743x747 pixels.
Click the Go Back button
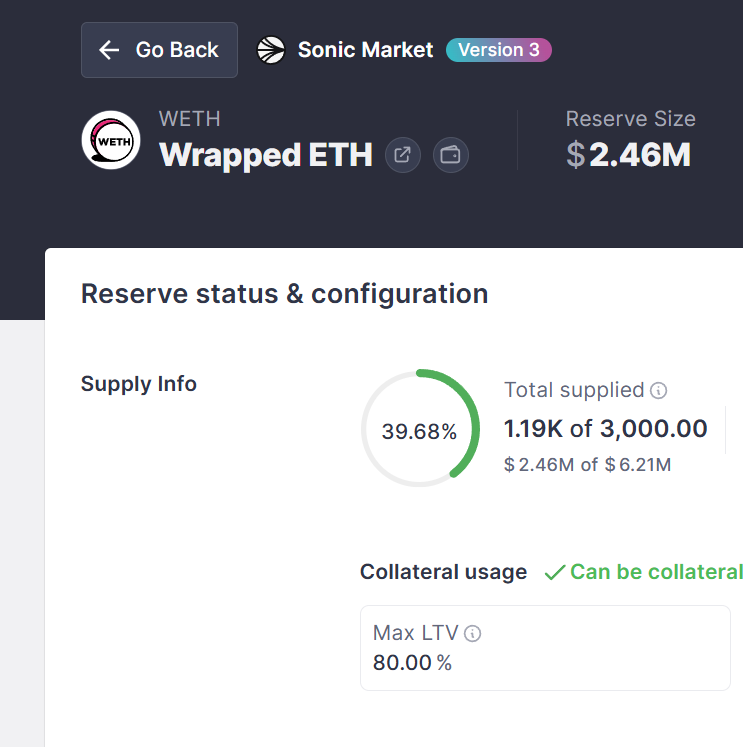[159, 50]
